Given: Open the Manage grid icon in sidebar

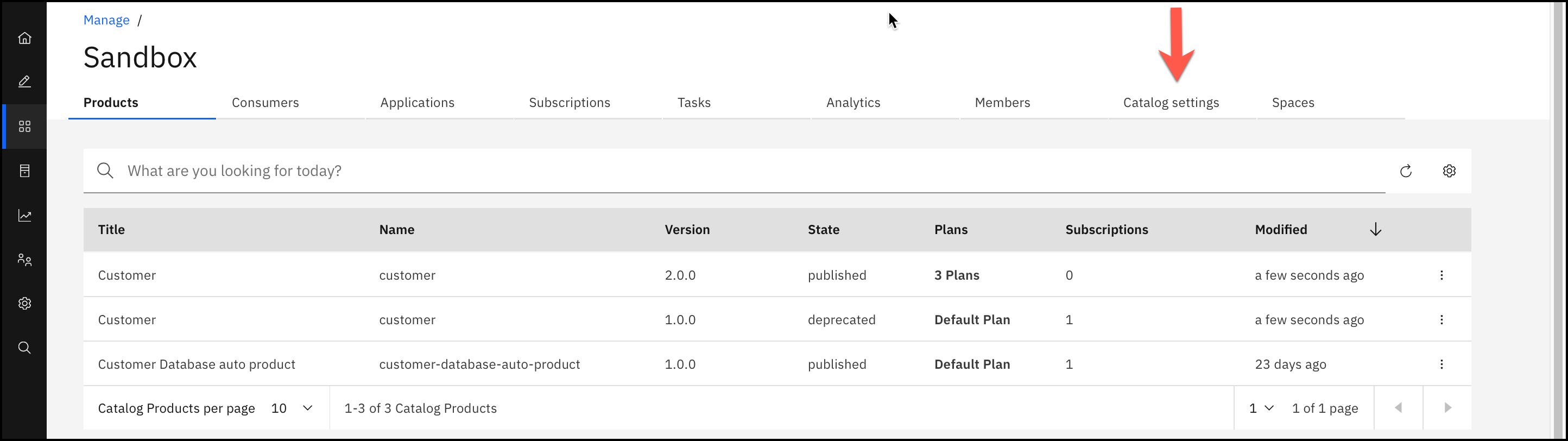Looking at the screenshot, I should (x=24, y=126).
